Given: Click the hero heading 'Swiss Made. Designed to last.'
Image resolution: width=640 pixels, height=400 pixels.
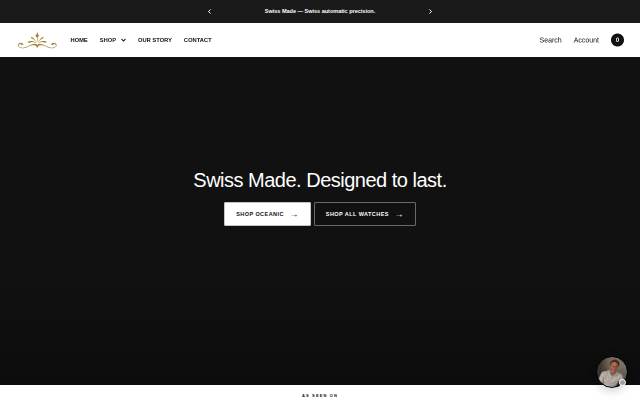Looking at the screenshot, I should 320,180.
